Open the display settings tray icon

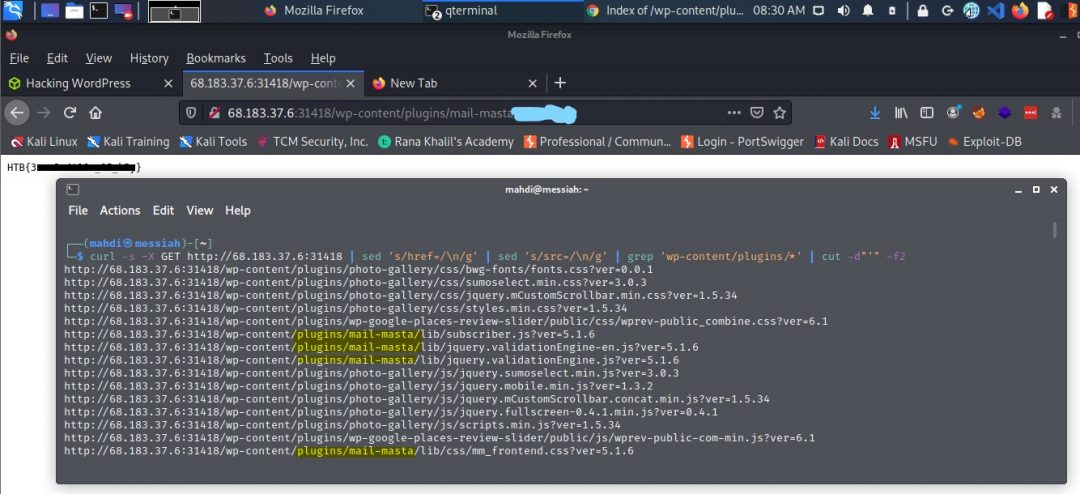(818, 10)
